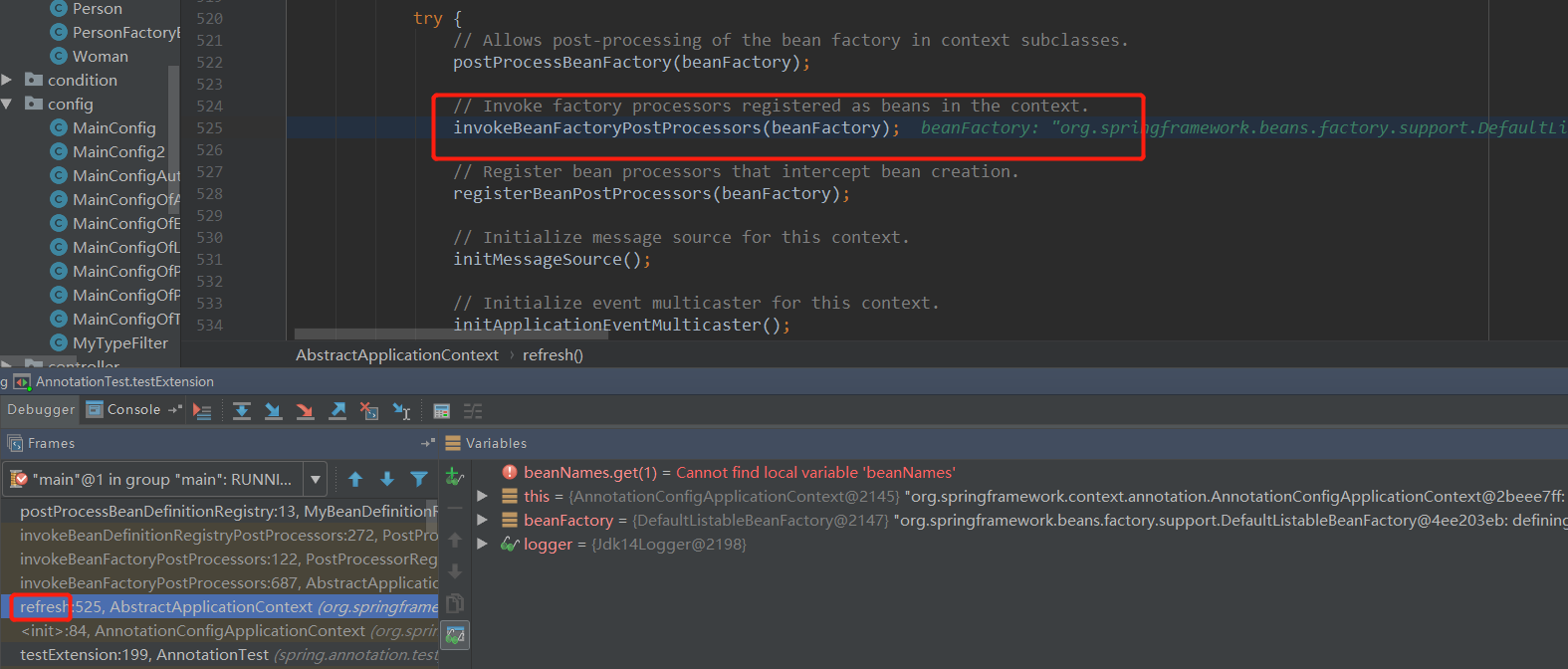
Task: Click the New Watch plus-glasses icon
Action: (x=455, y=477)
